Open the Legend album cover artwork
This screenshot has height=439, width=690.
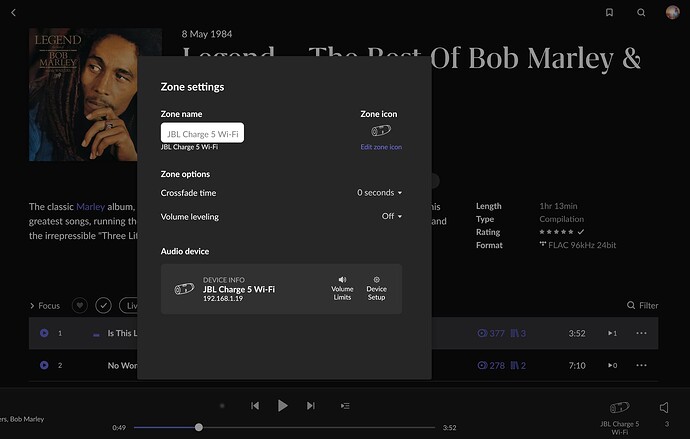(x=83, y=95)
